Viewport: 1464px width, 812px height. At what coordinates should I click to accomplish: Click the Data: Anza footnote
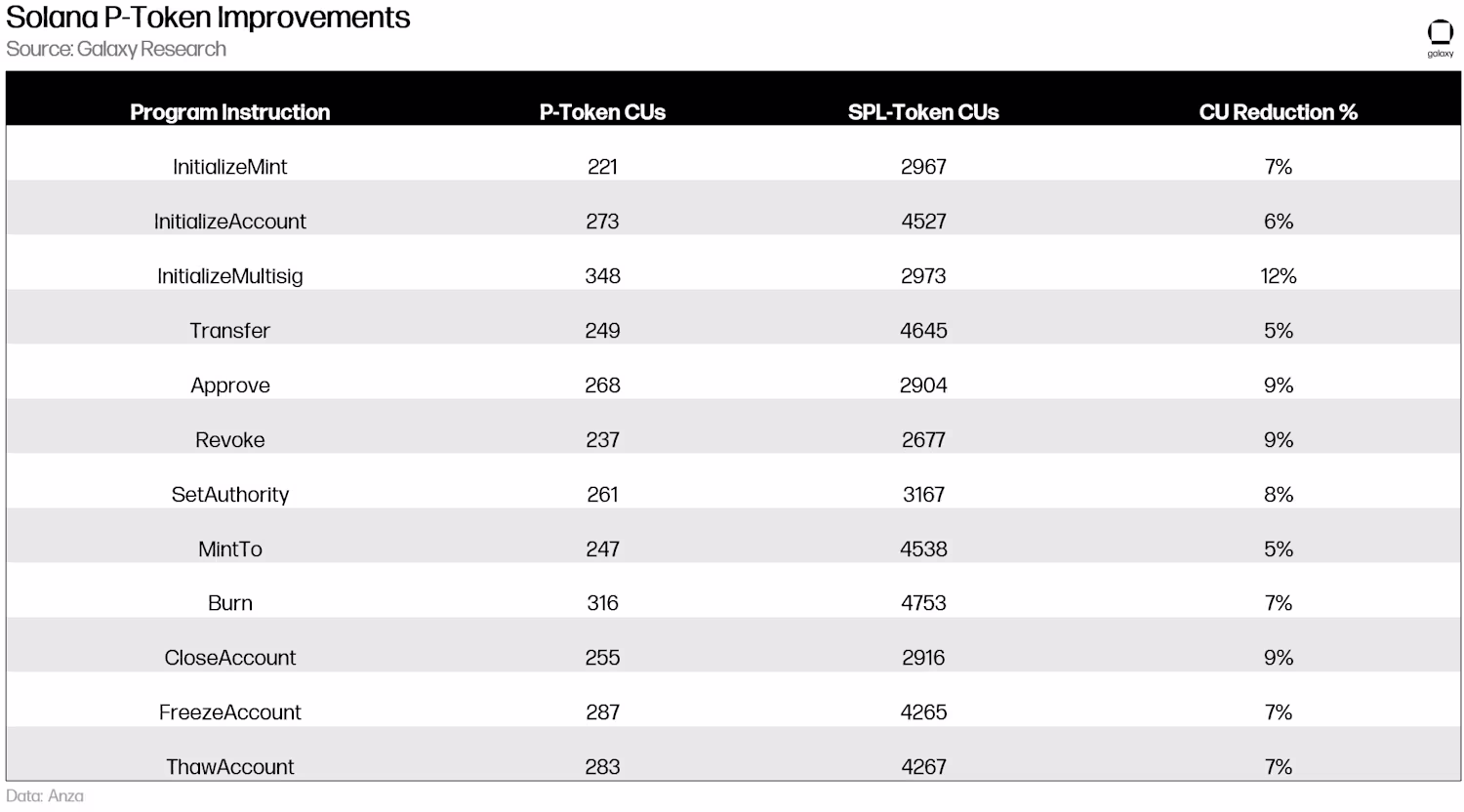(x=45, y=796)
